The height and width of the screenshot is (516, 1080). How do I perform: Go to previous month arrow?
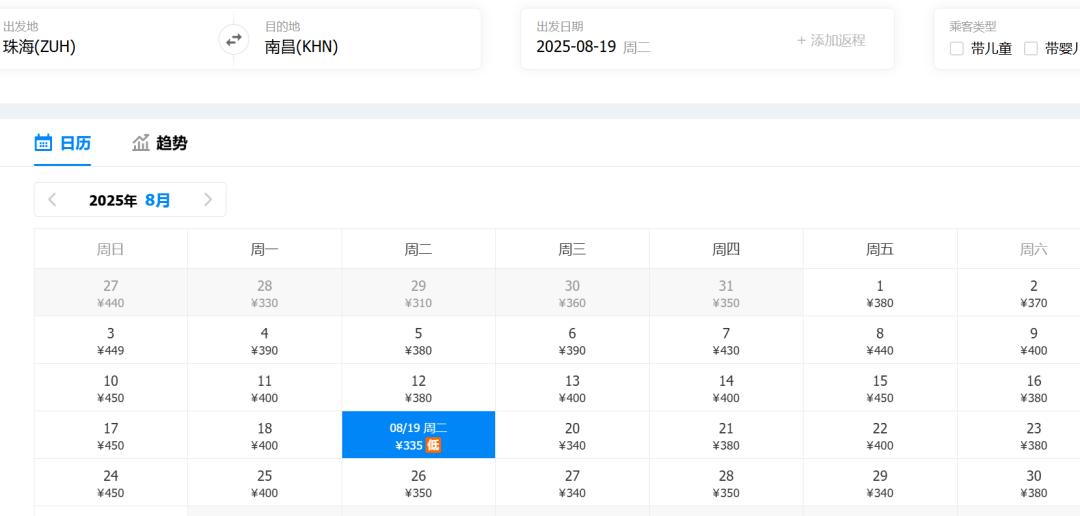pos(52,200)
